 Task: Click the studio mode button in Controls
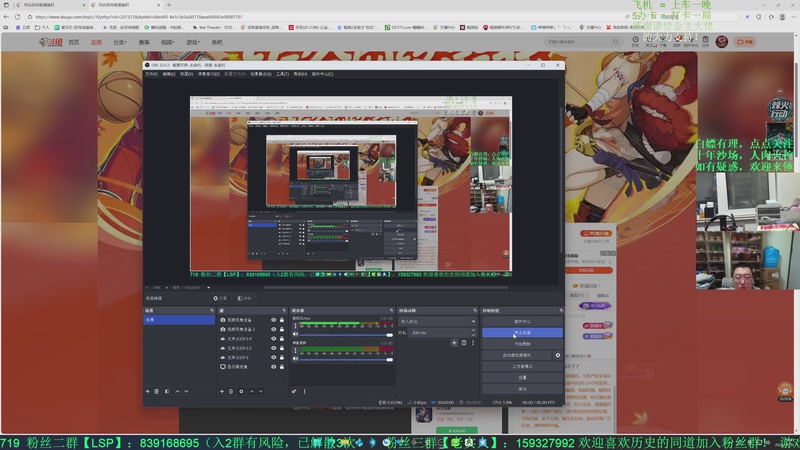pos(522,366)
